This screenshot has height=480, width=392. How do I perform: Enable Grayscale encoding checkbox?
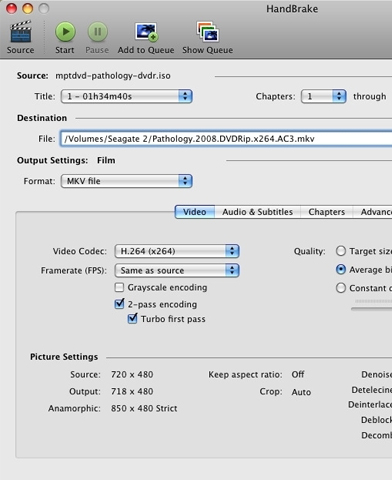click(x=119, y=287)
